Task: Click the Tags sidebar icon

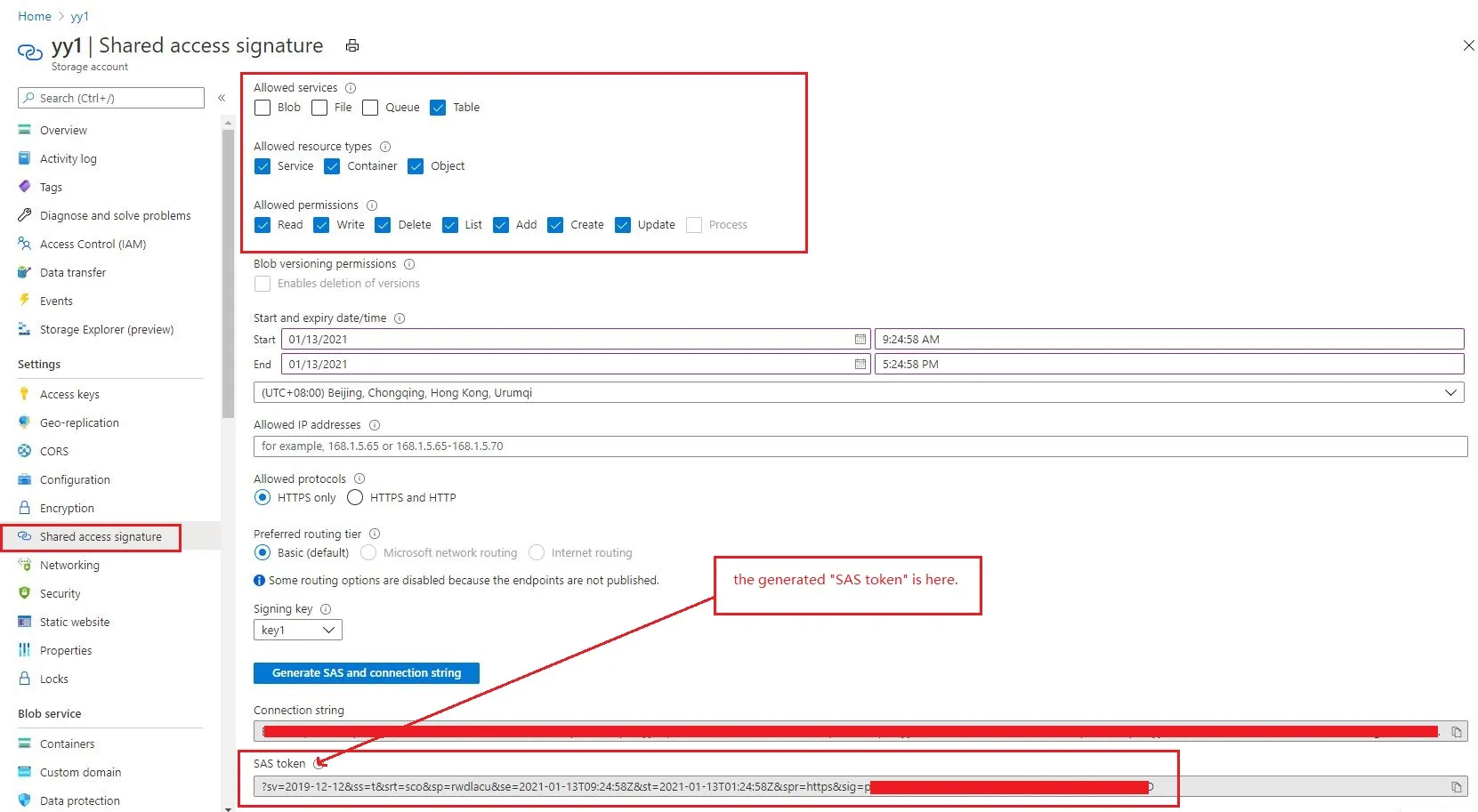Action: [25, 187]
